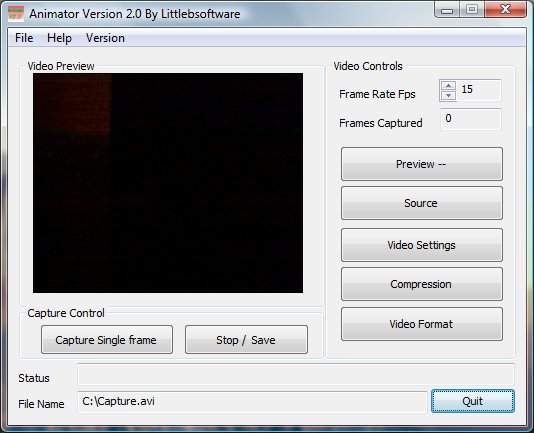Quit the Animator application

[473, 401]
